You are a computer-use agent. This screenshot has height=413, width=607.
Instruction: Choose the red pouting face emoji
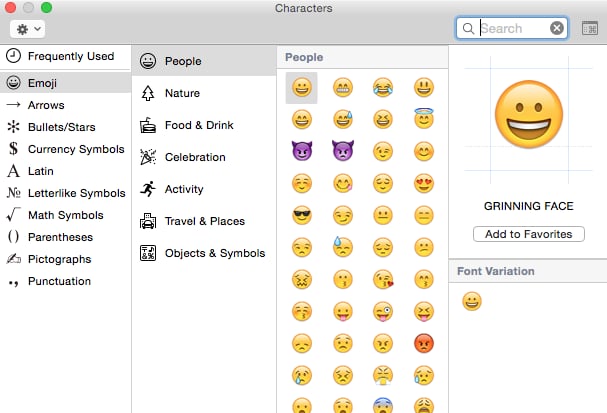[x=424, y=343]
